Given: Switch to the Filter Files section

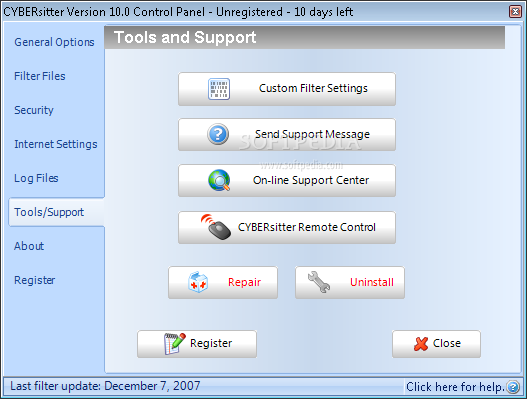Looking at the screenshot, I should tap(40, 76).
